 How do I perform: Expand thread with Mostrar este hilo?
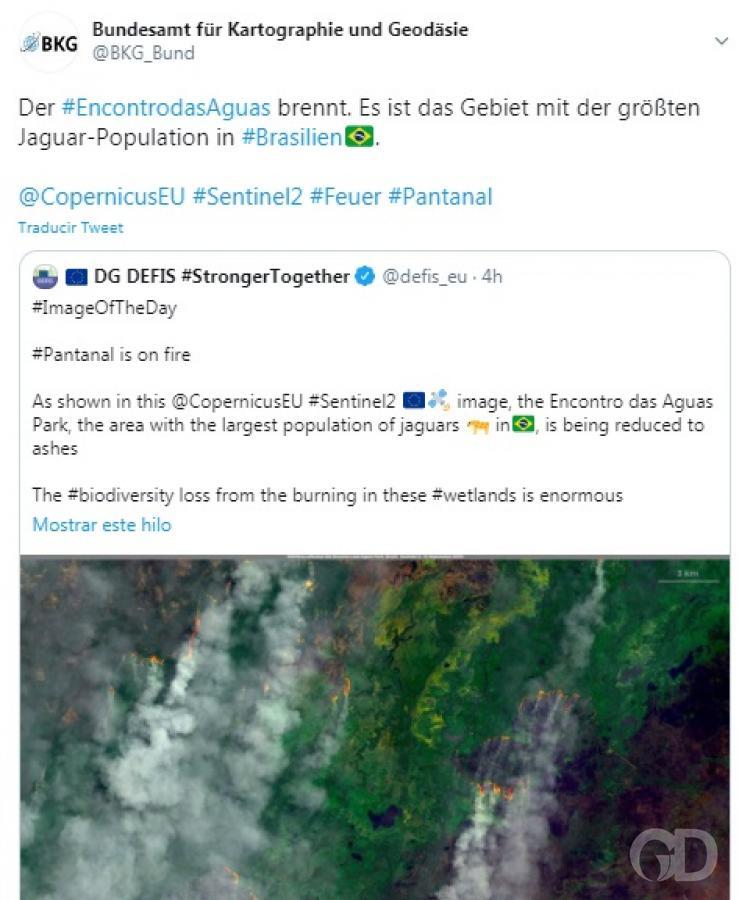pos(101,525)
